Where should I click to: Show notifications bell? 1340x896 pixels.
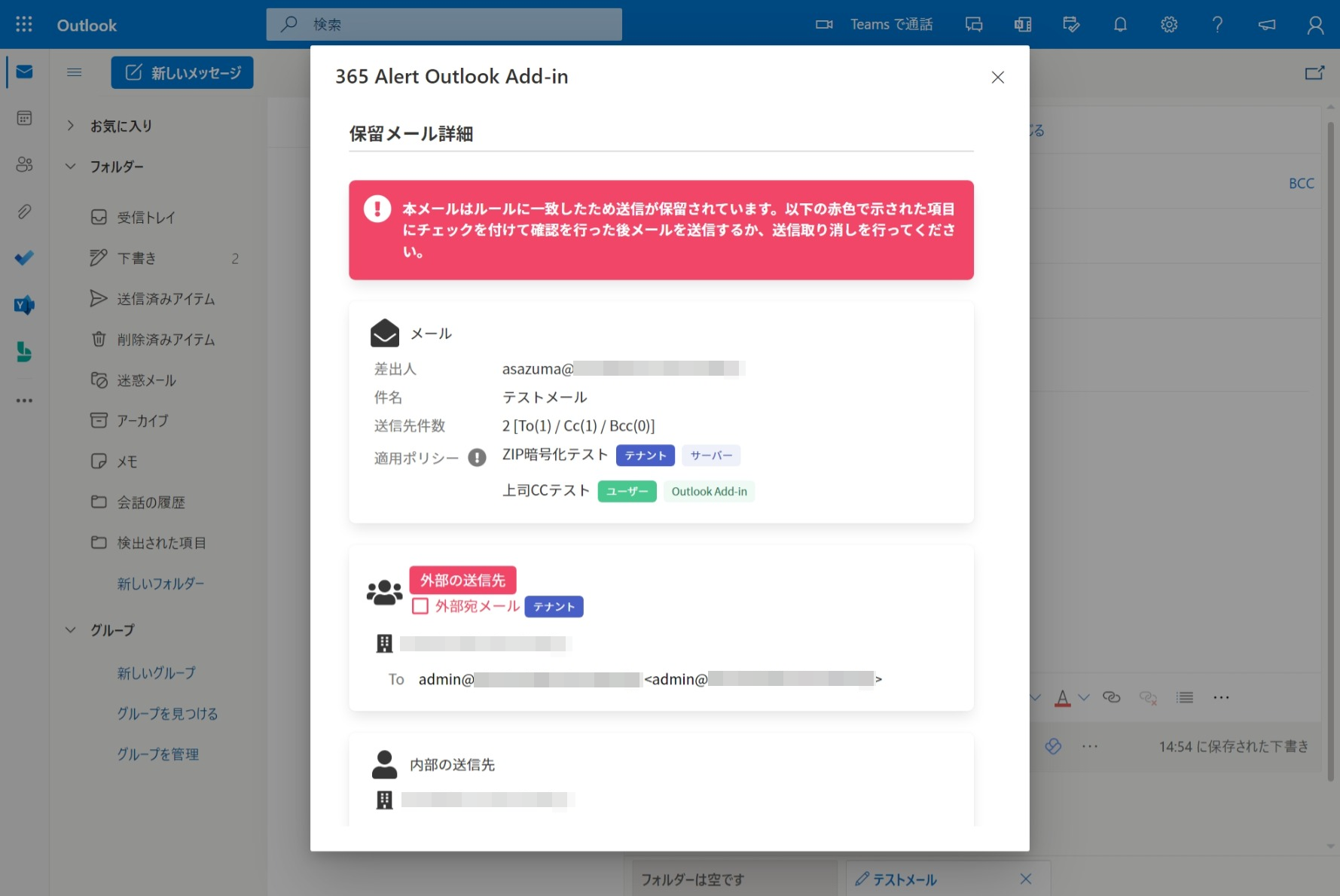point(1120,25)
